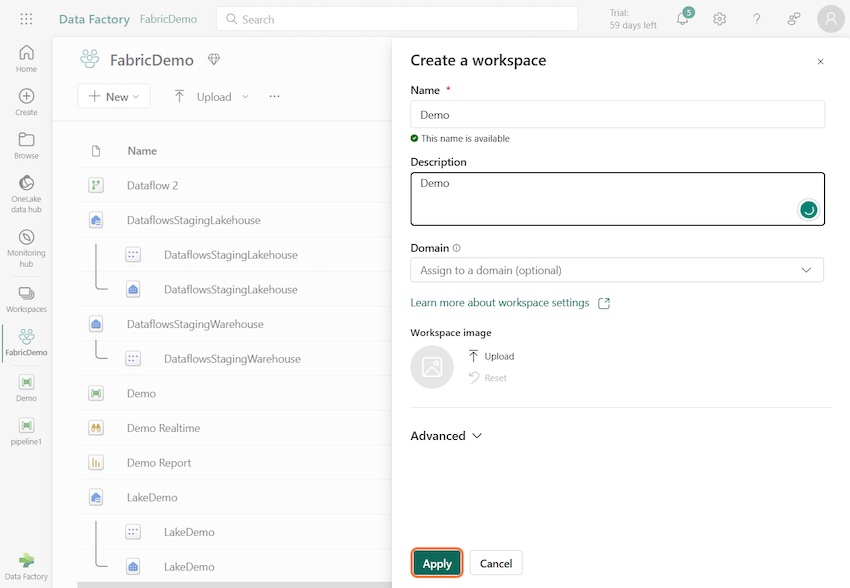Viewport: 850px width, 588px height.
Task: Click Cancel button
Action: pos(496,563)
